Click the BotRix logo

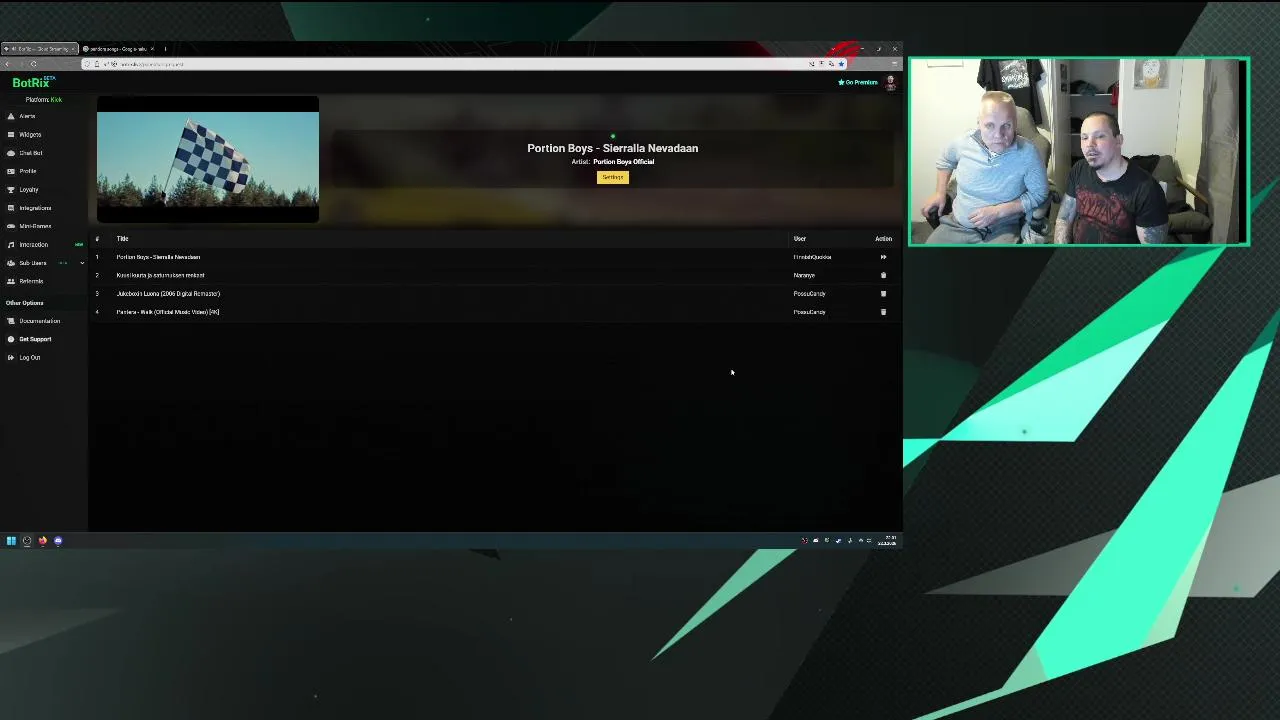33,82
